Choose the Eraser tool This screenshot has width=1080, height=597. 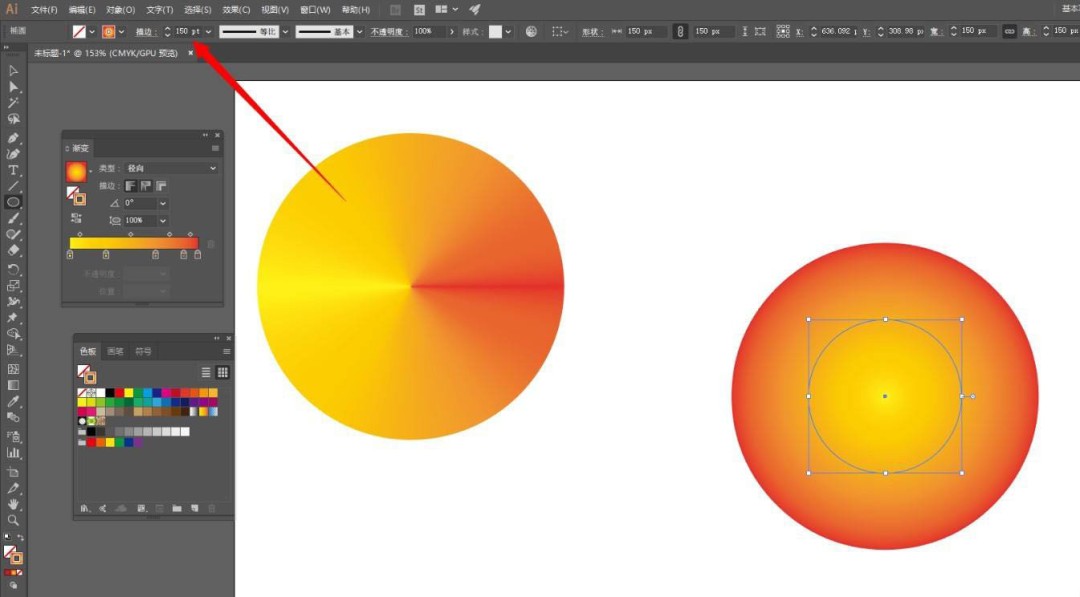[14, 251]
